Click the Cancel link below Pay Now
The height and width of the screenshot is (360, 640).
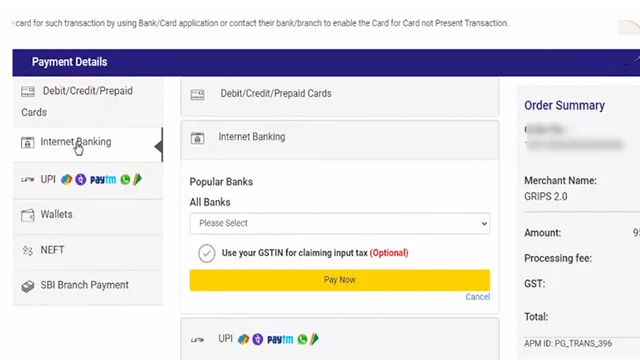478,297
